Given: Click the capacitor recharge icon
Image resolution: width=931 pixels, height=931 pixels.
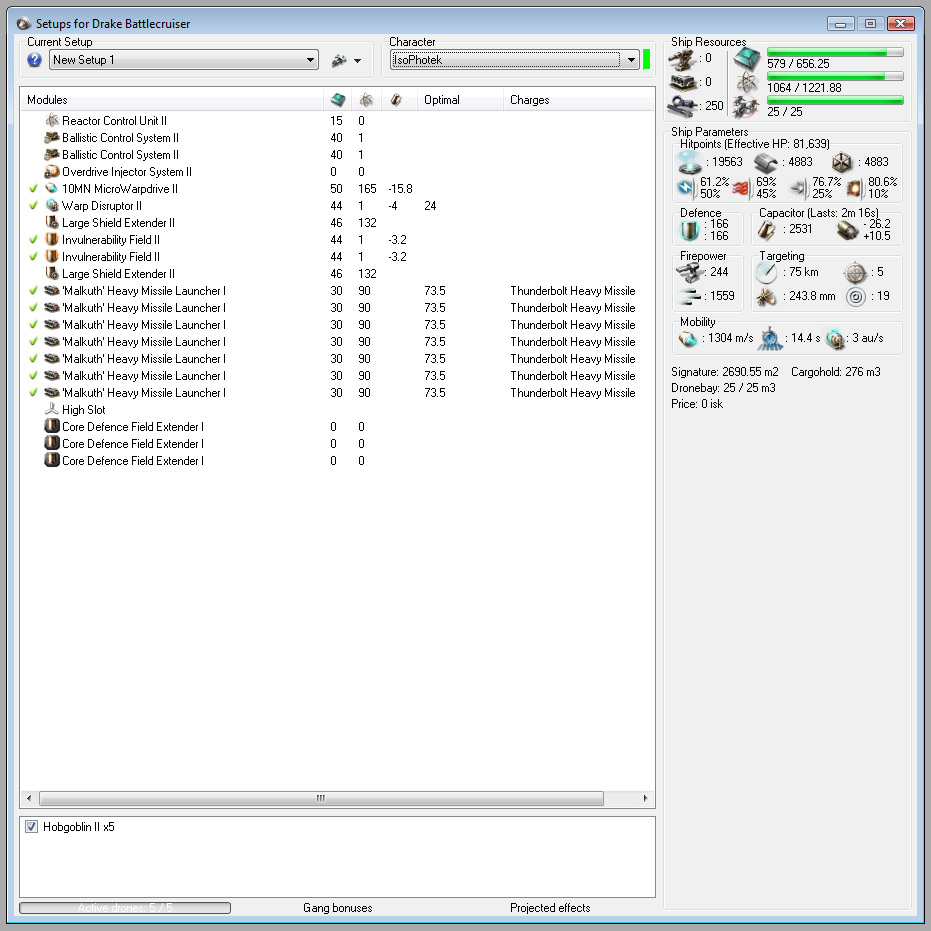Looking at the screenshot, I should coord(848,230).
